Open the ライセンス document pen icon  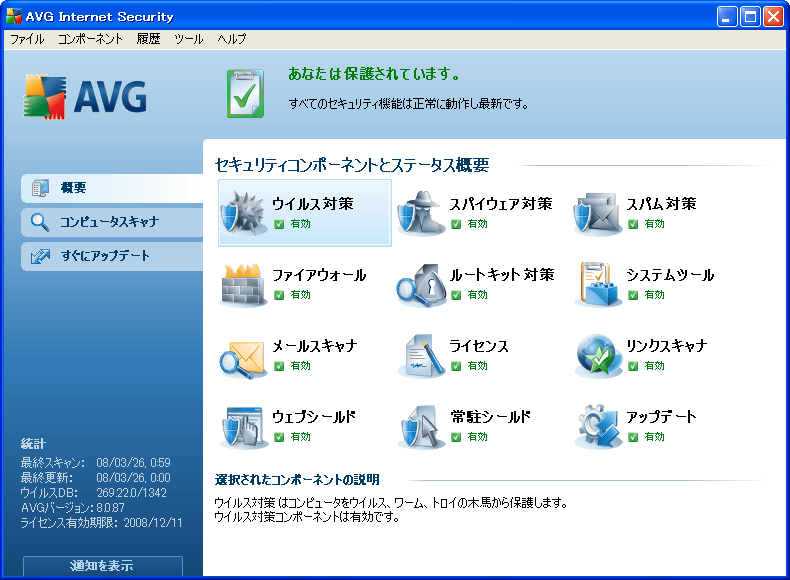click(421, 356)
